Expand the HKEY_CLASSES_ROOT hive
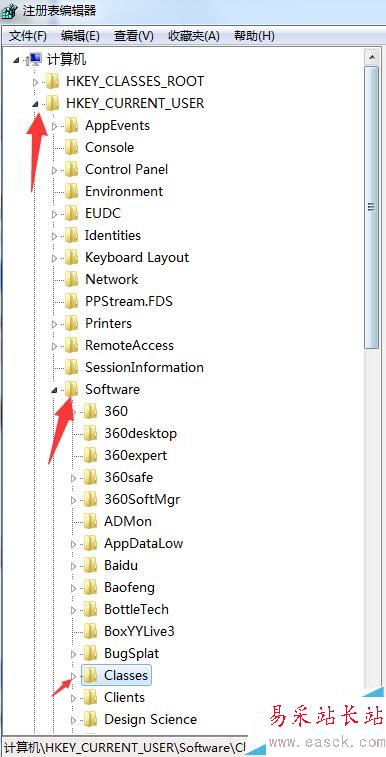386x757 pixels. click(35, 82)
